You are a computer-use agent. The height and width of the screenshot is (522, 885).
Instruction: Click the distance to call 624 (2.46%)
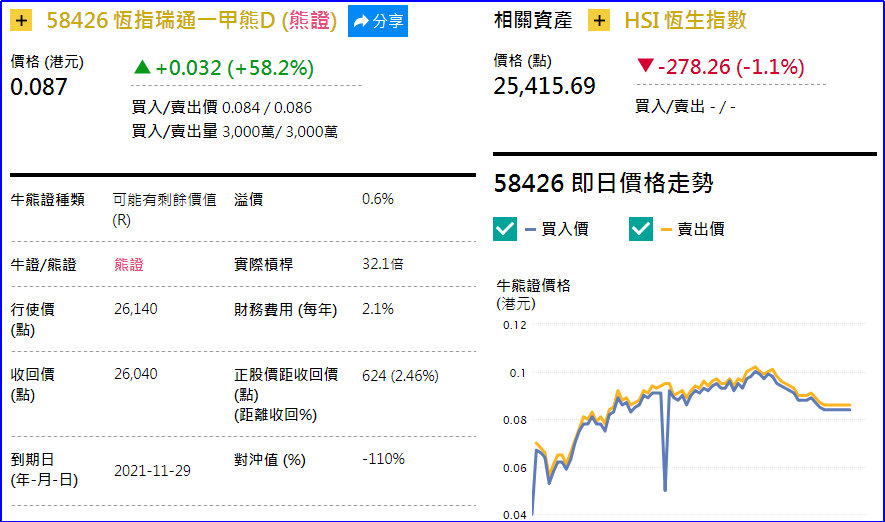point(400,376)
